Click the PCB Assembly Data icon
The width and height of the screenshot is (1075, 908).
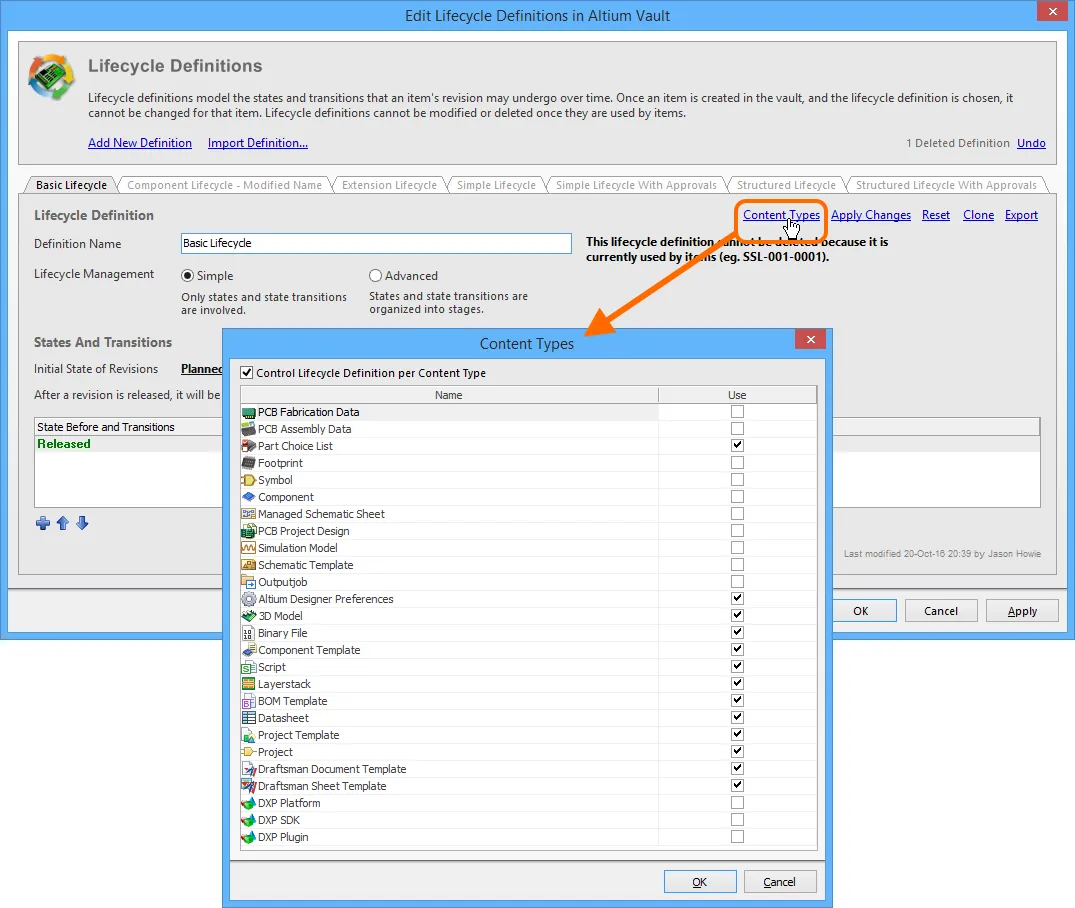pos(249,429)
